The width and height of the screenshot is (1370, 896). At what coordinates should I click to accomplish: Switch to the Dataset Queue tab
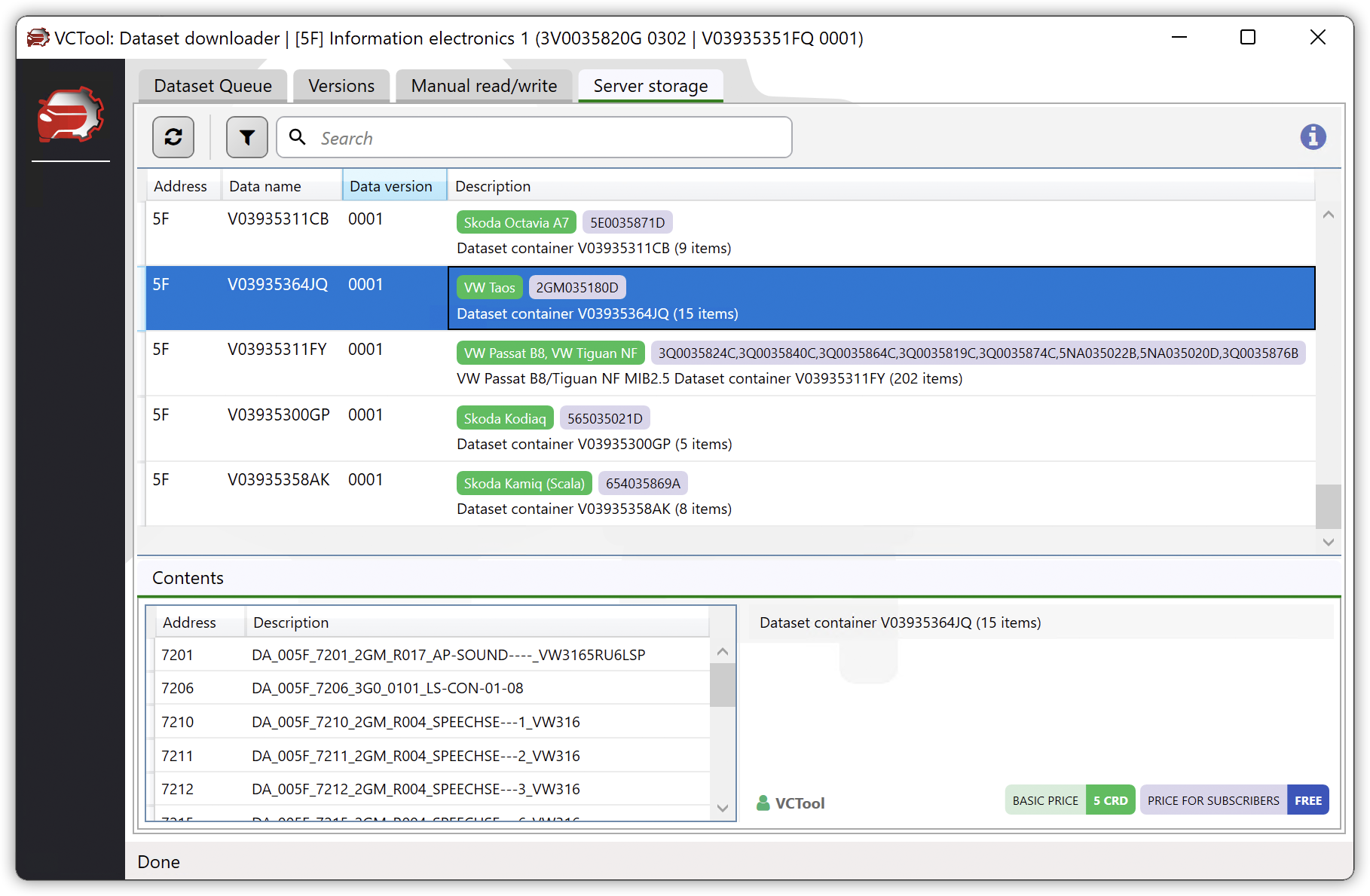coord(213,86)
